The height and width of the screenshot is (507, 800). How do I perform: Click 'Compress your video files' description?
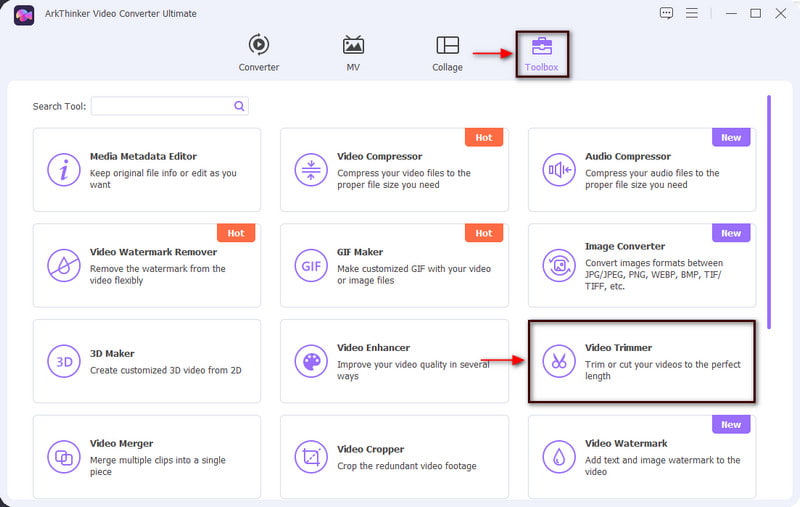[x=404, y=179]
